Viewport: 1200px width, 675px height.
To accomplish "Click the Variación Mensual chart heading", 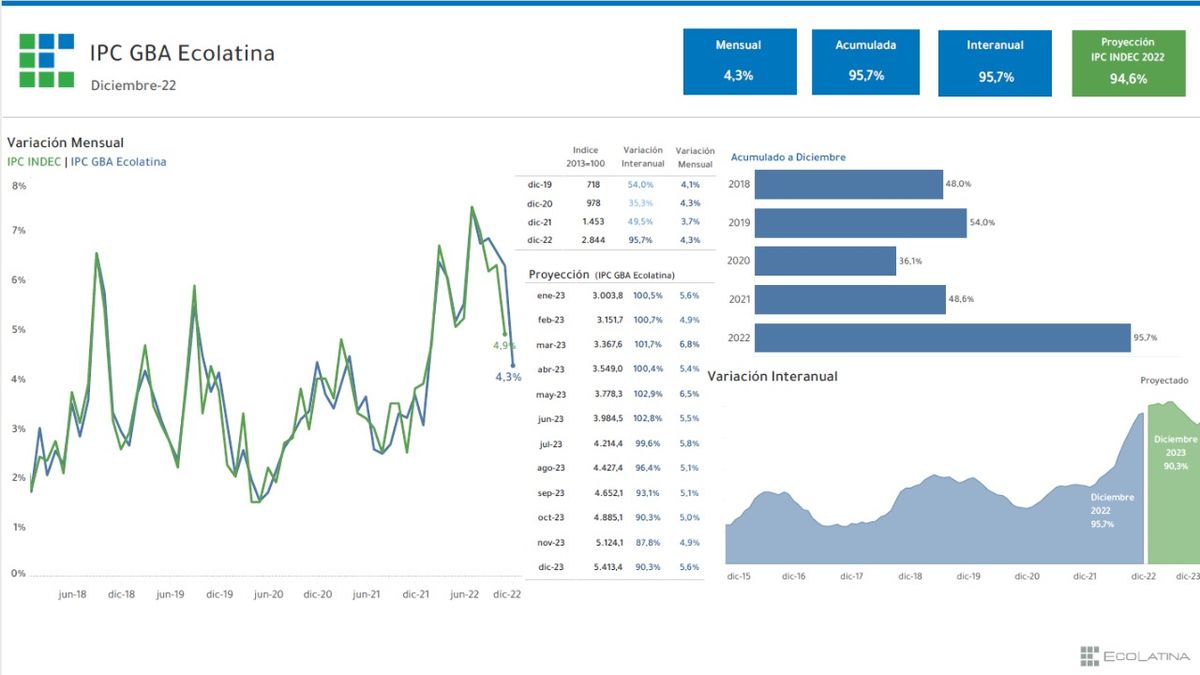I will click(x=65, y=143).
